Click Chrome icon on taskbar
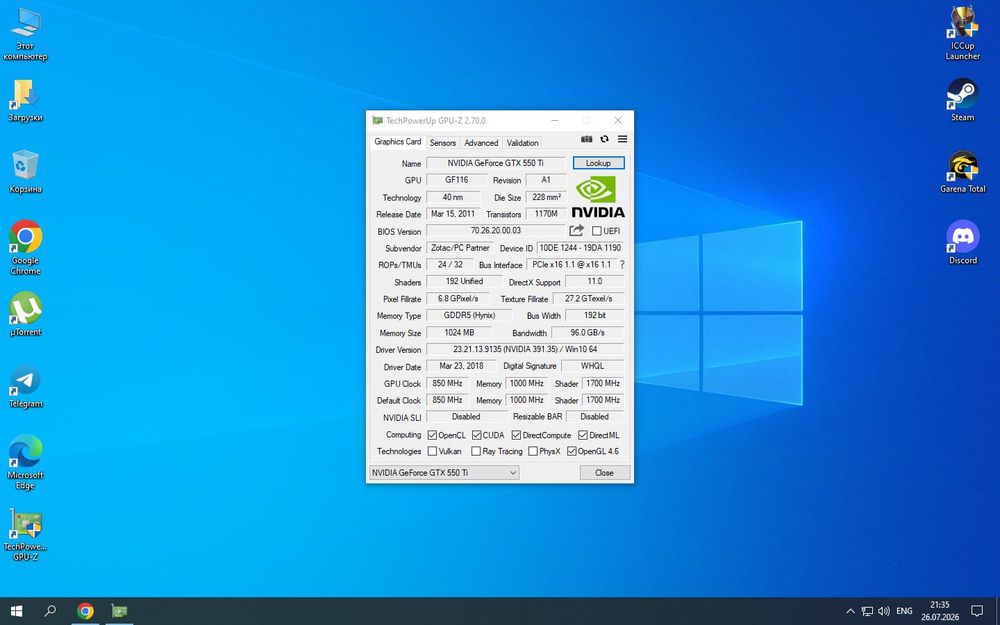The height and width of the screenshot is (625, 1000). tap(85, 611)
